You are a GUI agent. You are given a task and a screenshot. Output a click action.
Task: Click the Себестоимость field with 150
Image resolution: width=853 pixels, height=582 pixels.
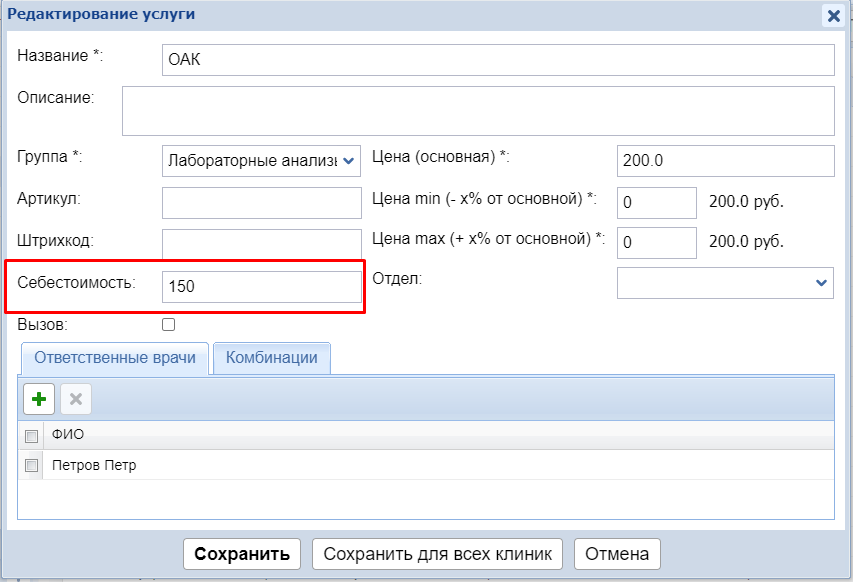tap(261, 286)
